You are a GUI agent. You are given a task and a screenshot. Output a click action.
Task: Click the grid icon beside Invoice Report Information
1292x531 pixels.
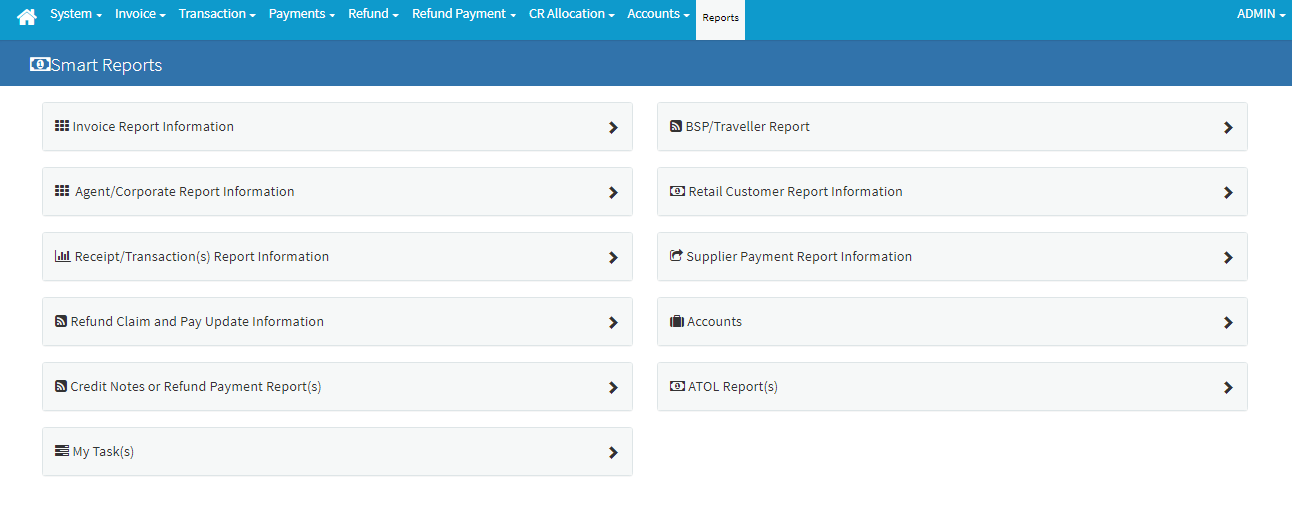click(62, 126)
